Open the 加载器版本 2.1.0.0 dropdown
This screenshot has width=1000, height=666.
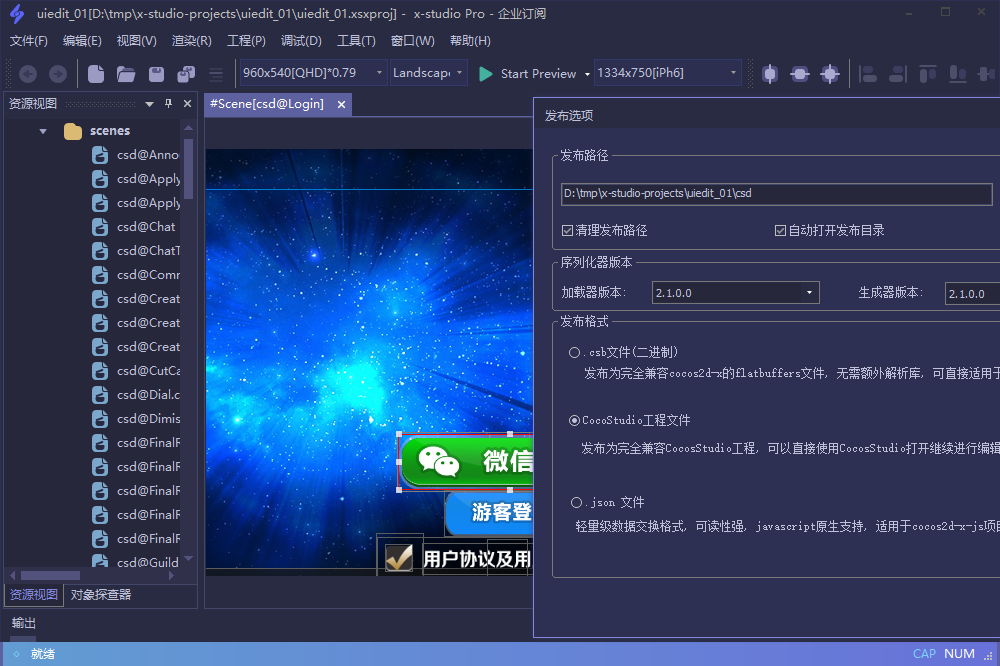809,293
